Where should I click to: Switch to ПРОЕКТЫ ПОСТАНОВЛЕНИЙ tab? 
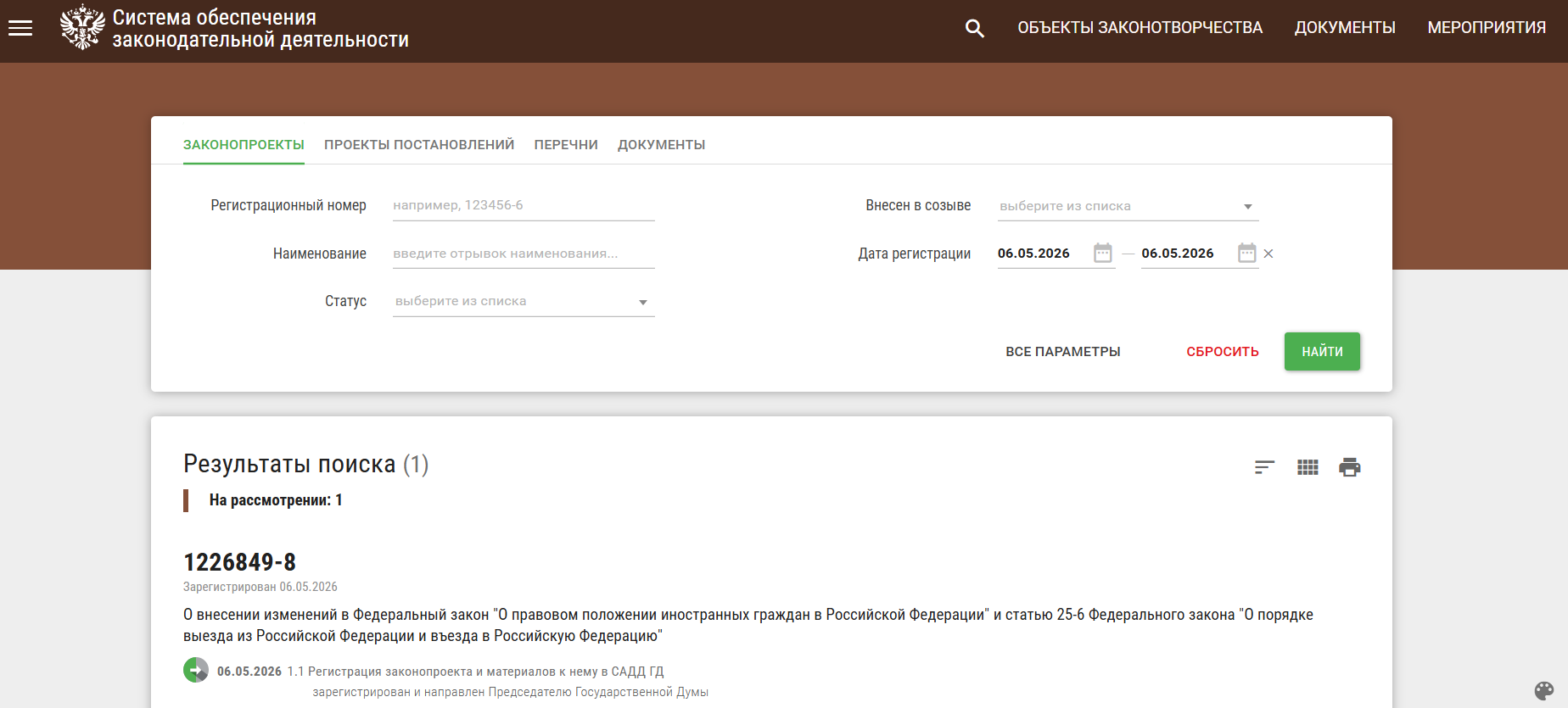(419, 145)
